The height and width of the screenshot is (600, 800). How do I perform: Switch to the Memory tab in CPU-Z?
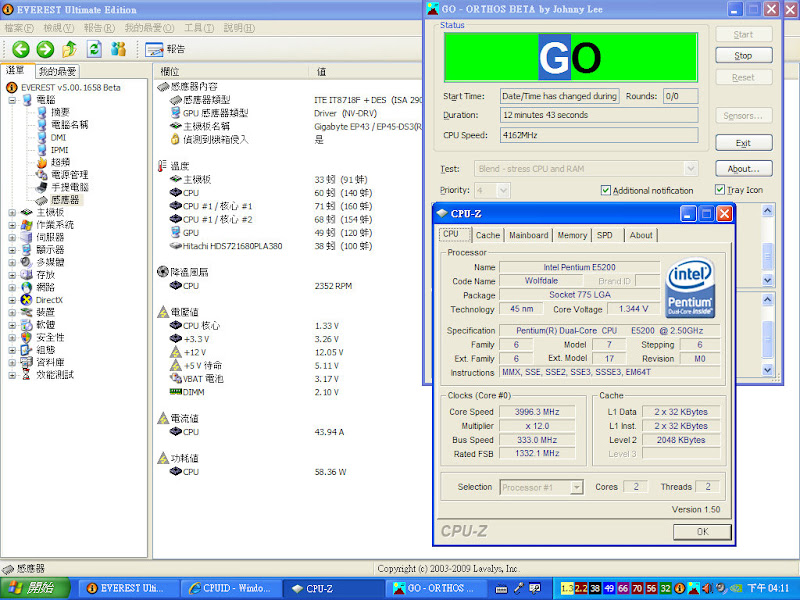[572, 235]
